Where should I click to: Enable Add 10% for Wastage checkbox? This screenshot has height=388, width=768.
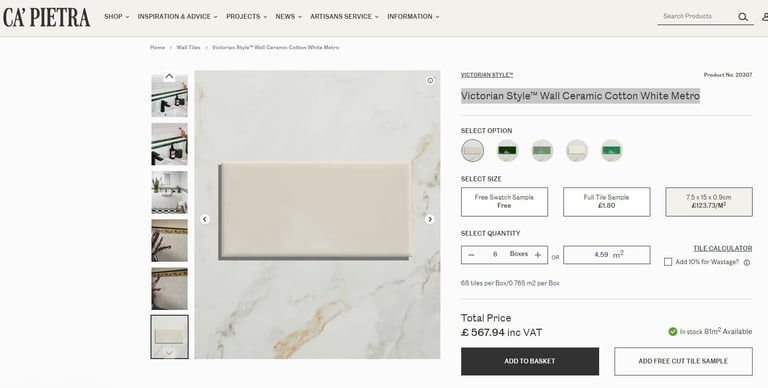[668, 262]
